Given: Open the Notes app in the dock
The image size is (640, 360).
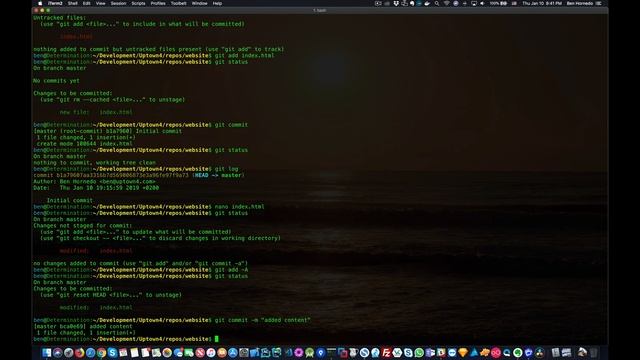Looking at the screenshot, I should [x=134, y=353].
